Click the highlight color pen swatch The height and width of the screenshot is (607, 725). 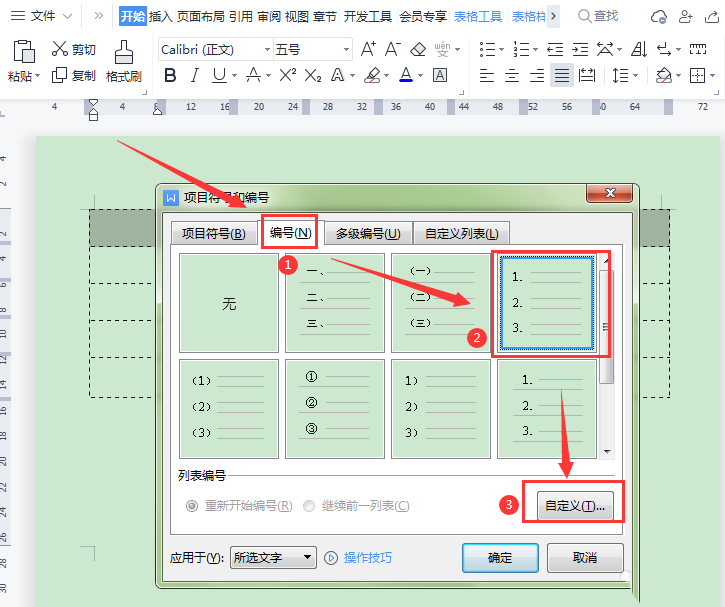coord(372,75)
